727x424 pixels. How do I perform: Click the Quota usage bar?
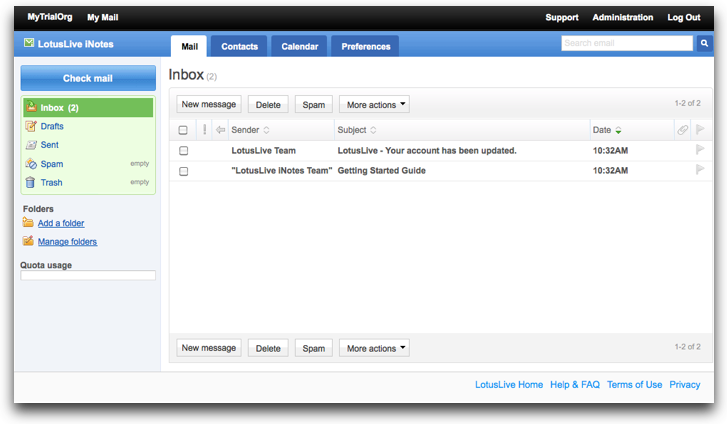(x=88, y=276)
